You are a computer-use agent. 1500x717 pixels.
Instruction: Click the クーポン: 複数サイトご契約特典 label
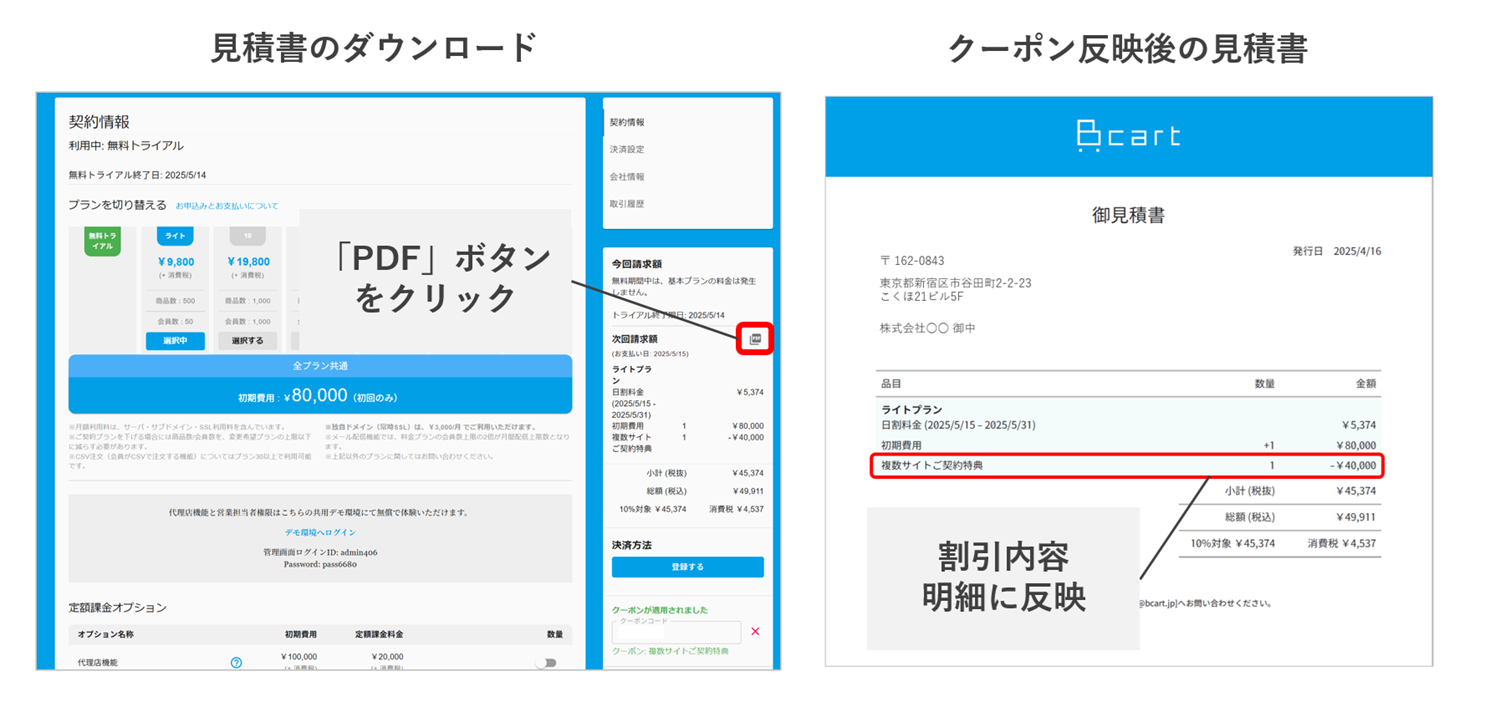pos(670,651)
